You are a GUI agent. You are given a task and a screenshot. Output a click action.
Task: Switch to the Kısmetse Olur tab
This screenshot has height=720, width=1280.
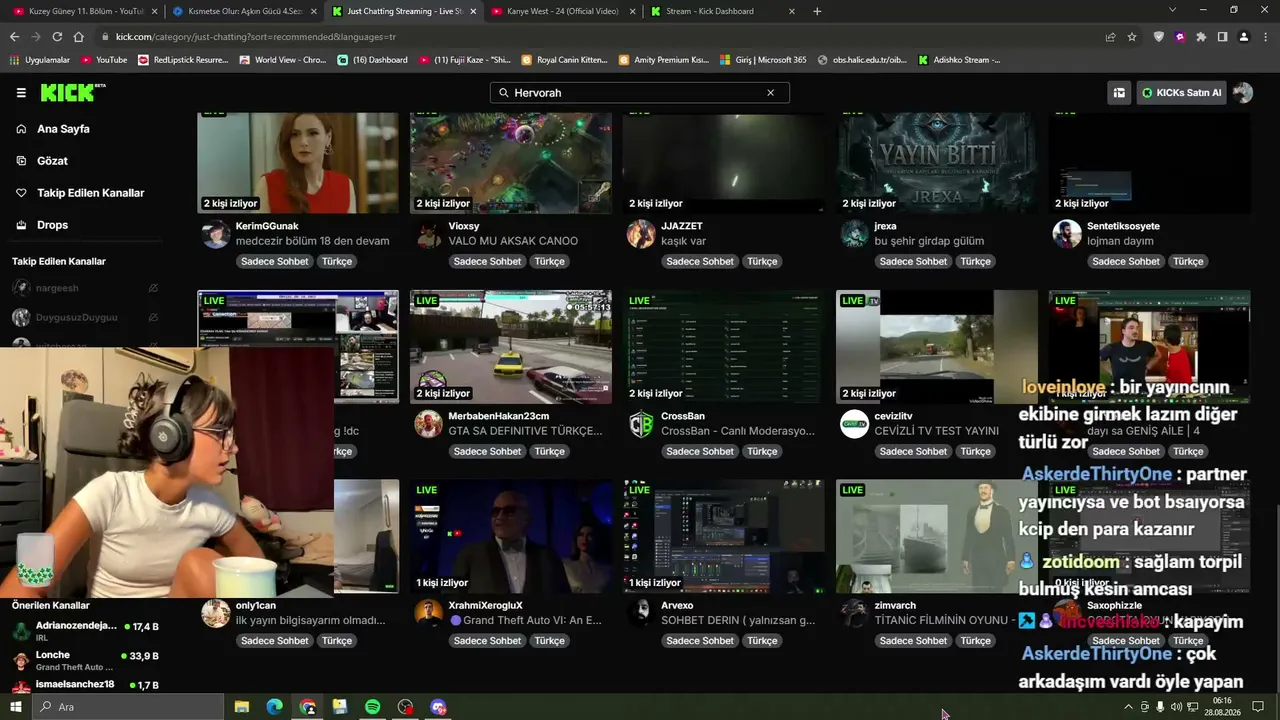243,11
